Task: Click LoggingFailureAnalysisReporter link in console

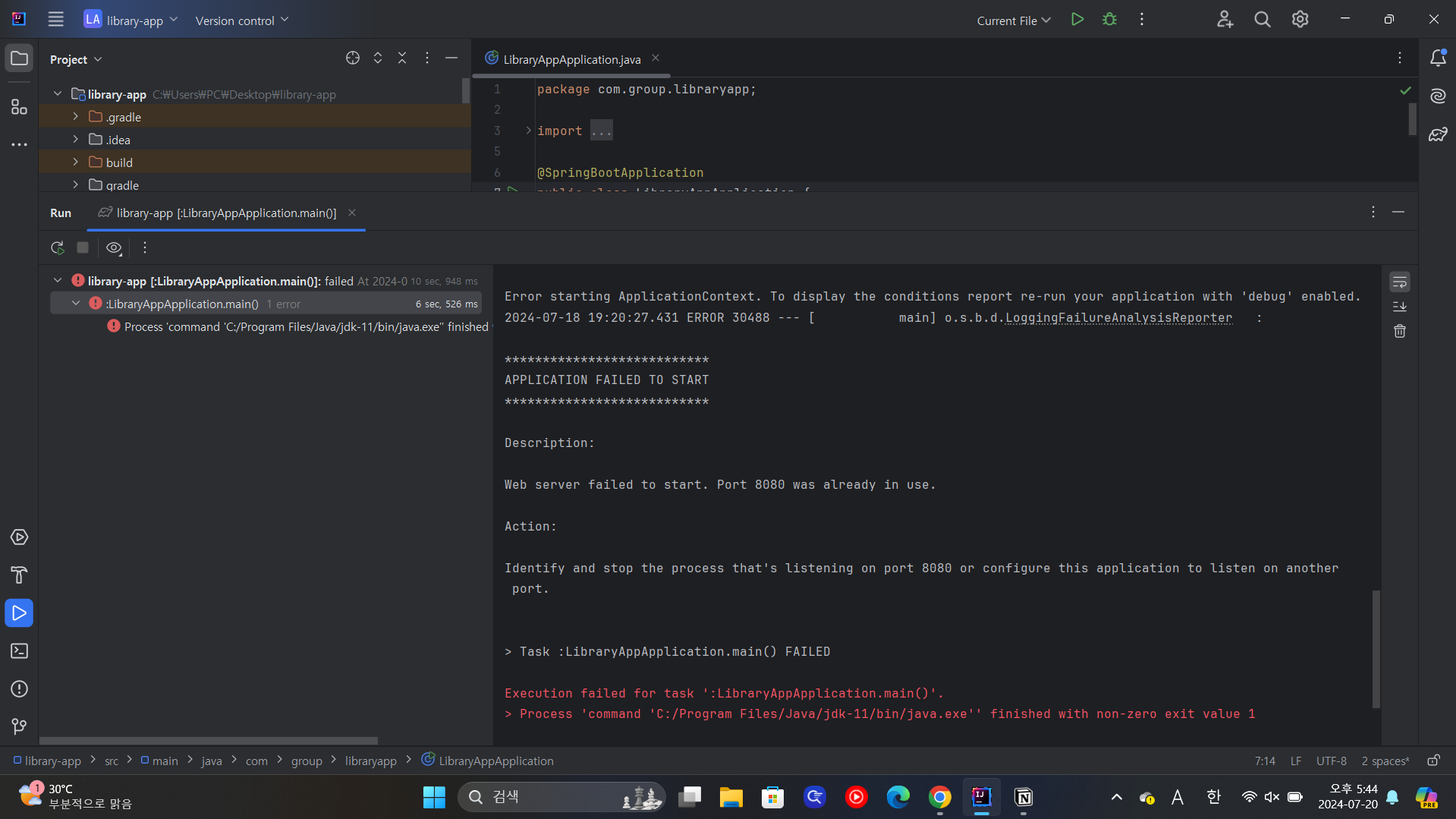Action: [x=1118, y=318]
